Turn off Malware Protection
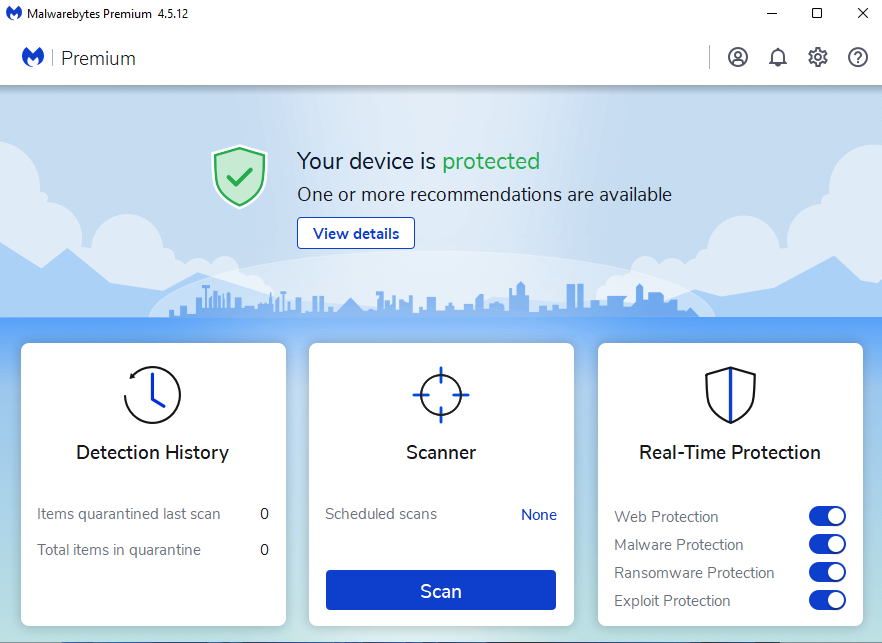 (827, 544)
